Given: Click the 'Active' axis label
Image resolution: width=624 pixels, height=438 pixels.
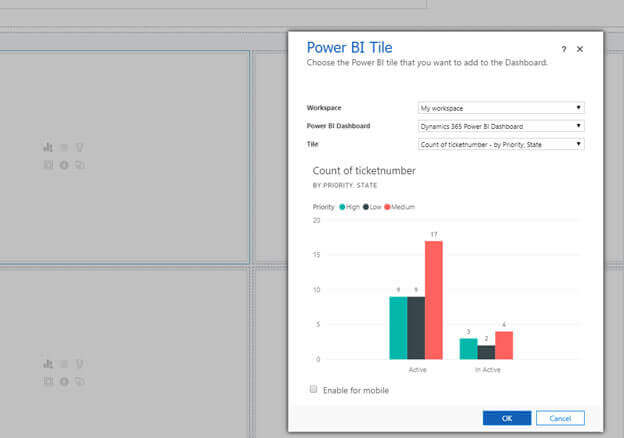Looking at the screenshot, I should pyautogui.click(x=417, y=370).
